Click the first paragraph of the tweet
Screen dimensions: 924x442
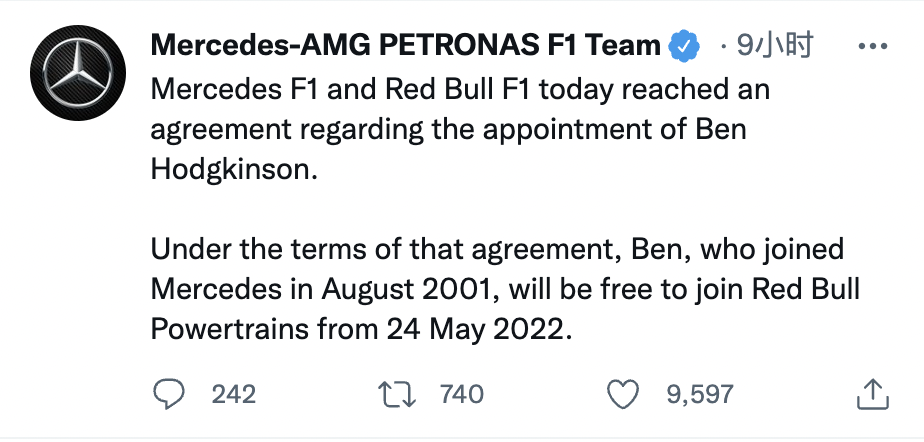(x=460, y=131)
